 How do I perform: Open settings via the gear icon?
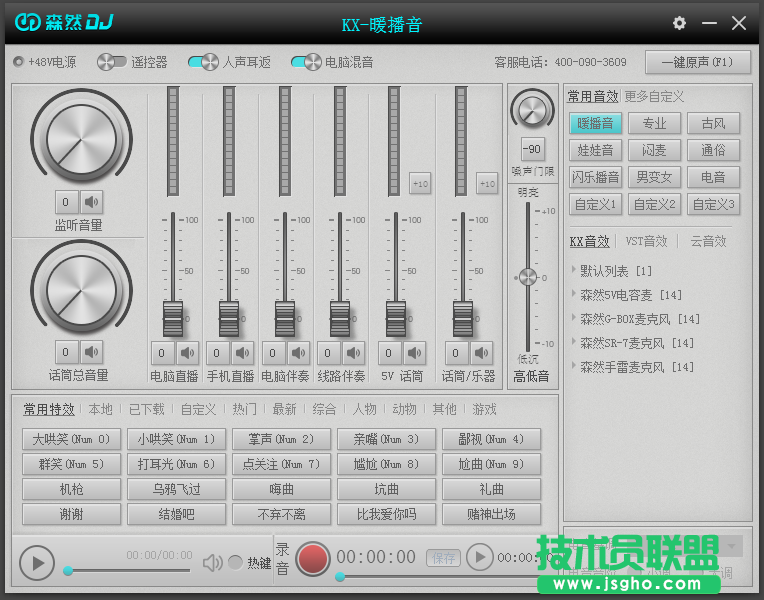click(680, 23)
